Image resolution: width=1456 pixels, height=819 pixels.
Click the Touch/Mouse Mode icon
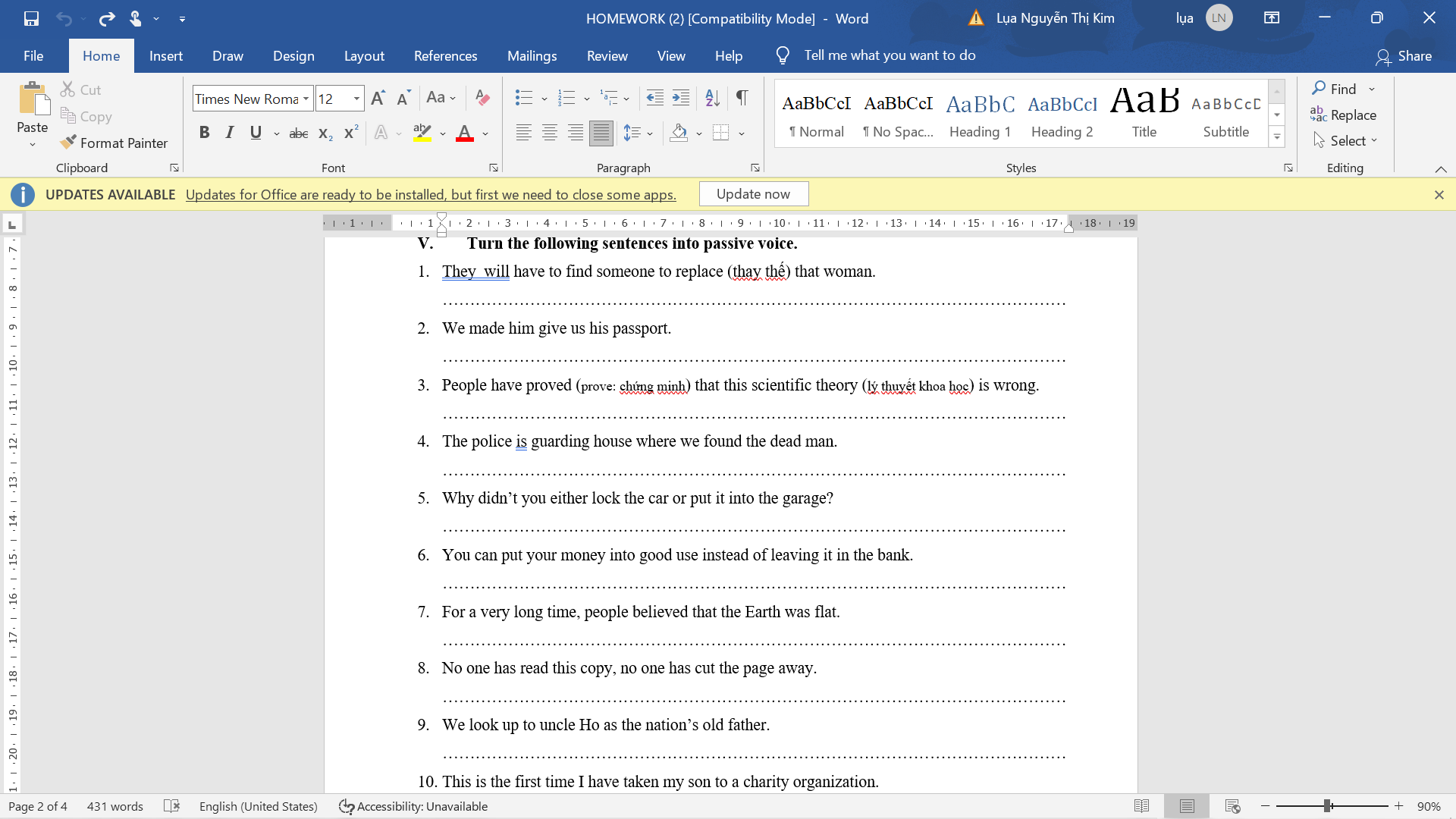[x=135, y=18]
